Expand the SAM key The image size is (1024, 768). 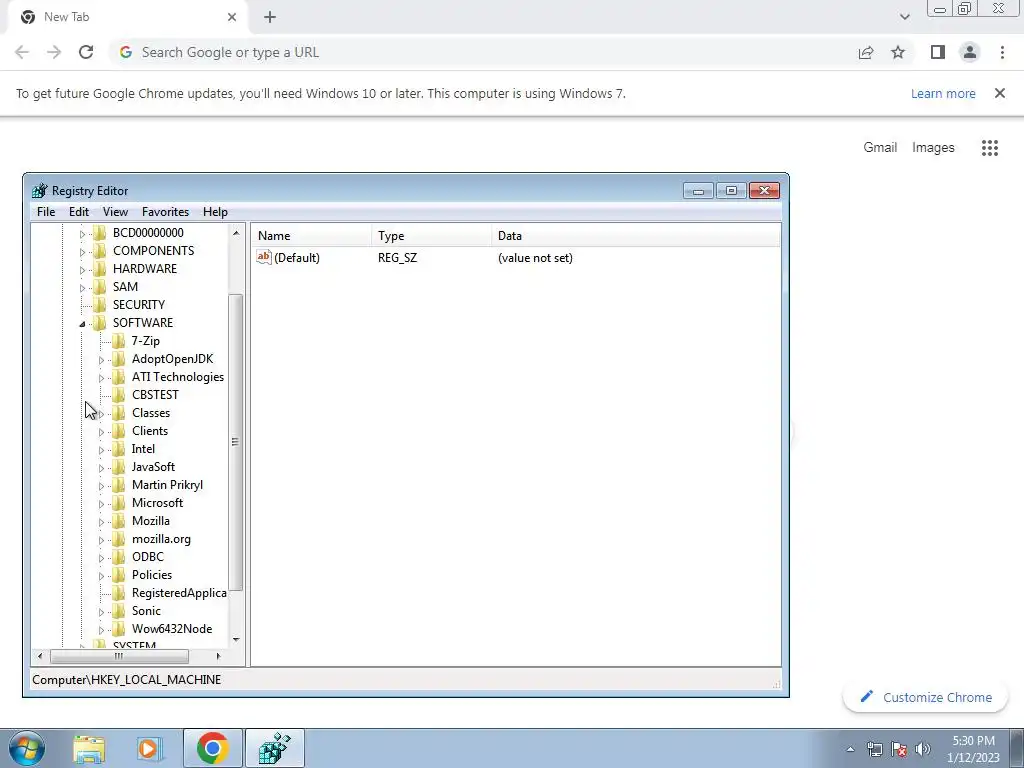click(x=82, y=288)
